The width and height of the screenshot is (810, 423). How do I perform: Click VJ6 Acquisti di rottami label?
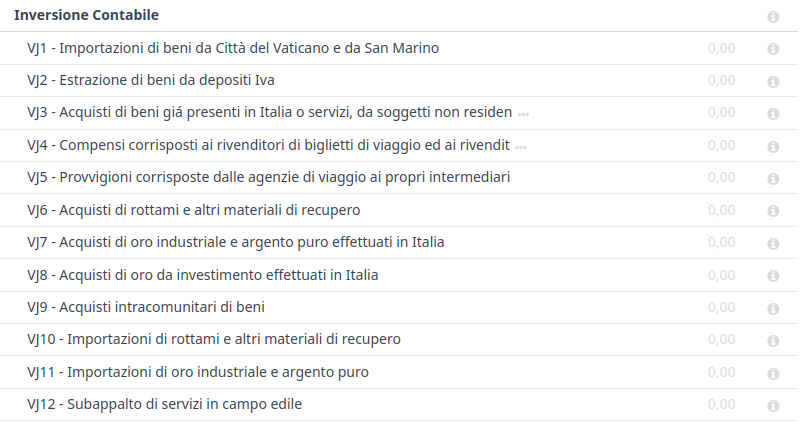pyautogui.click(x=194, y=210)
